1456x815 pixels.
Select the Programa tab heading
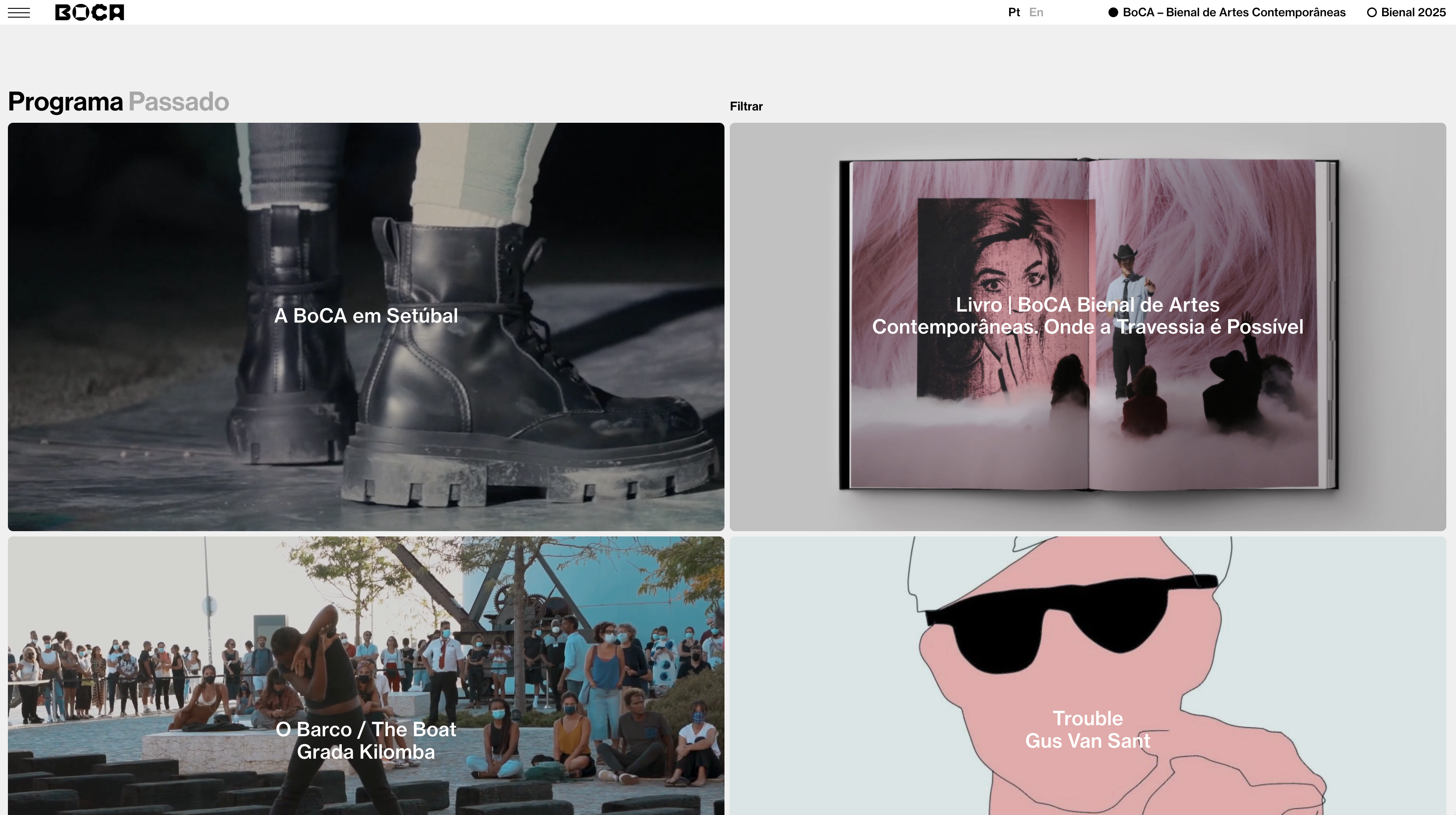pos(65,103)
